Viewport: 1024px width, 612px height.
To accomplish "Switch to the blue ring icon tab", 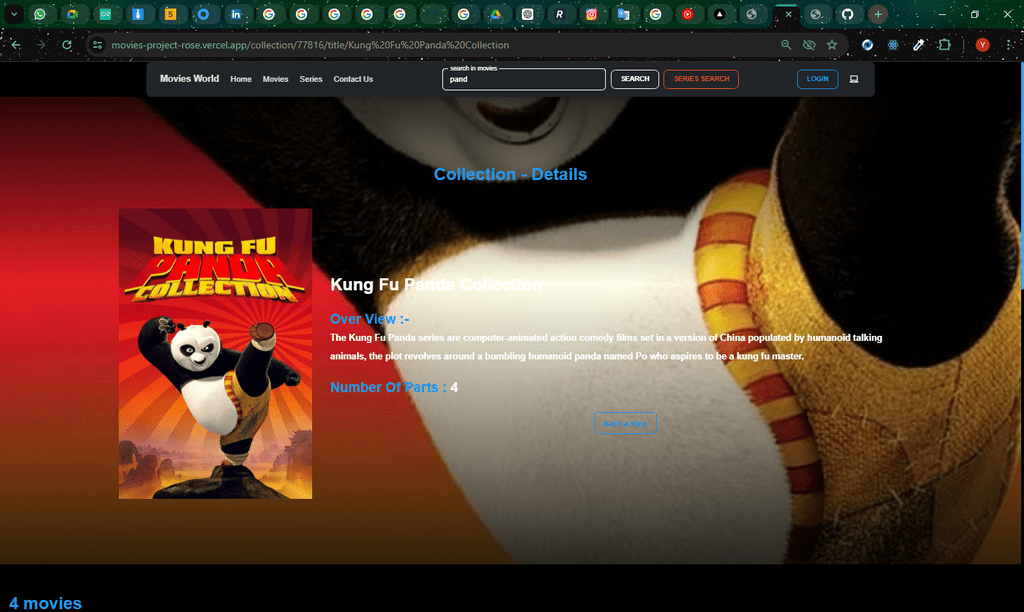I will tap(203, 14).
